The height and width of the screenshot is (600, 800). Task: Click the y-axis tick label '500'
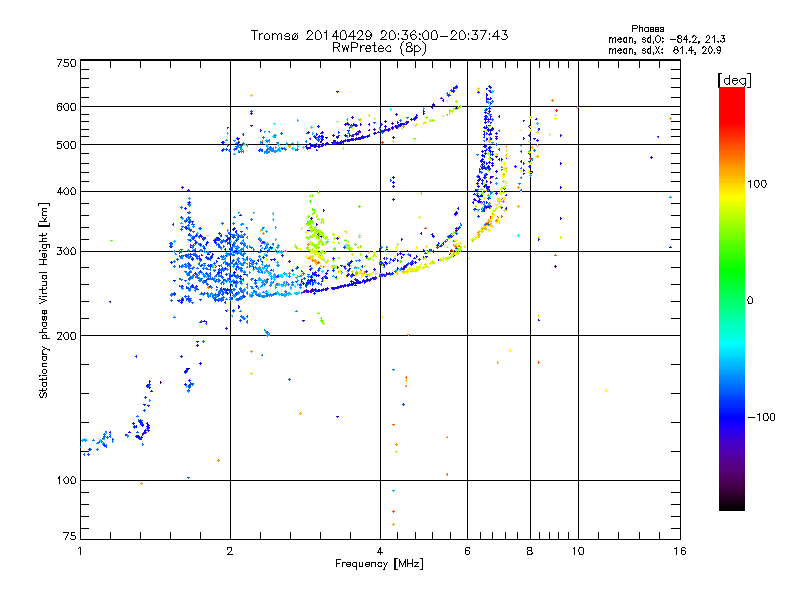coord(67,145)
